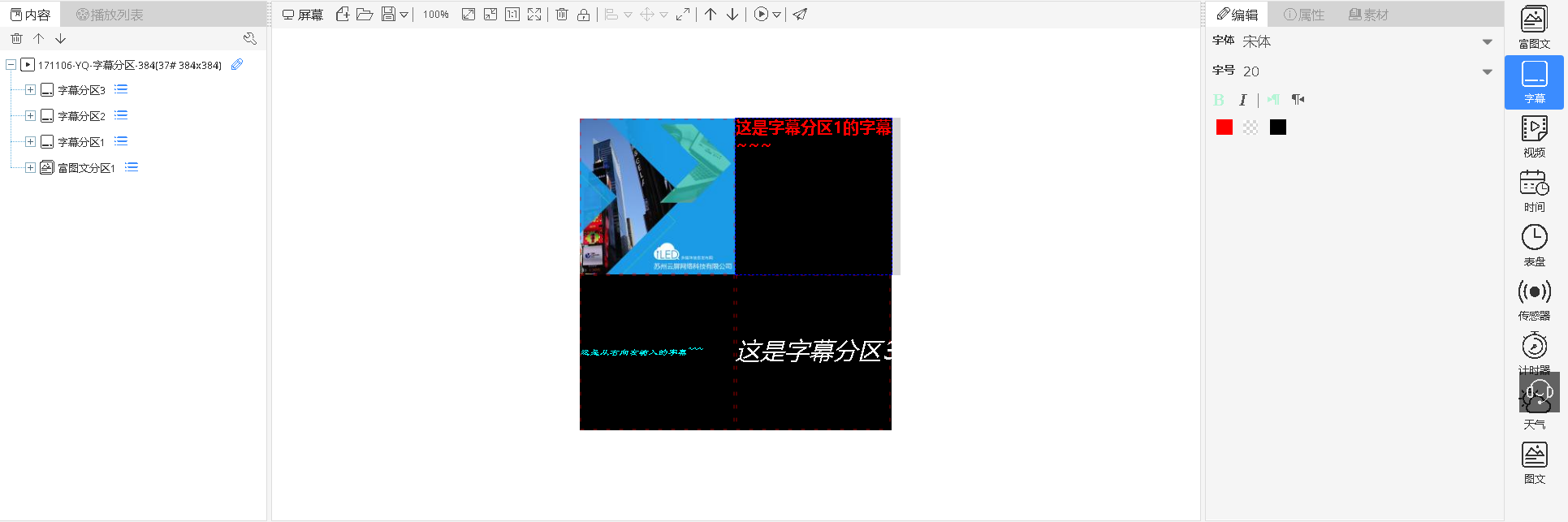
Task: Click the new program file icon
Action: [x=343, y=14]
